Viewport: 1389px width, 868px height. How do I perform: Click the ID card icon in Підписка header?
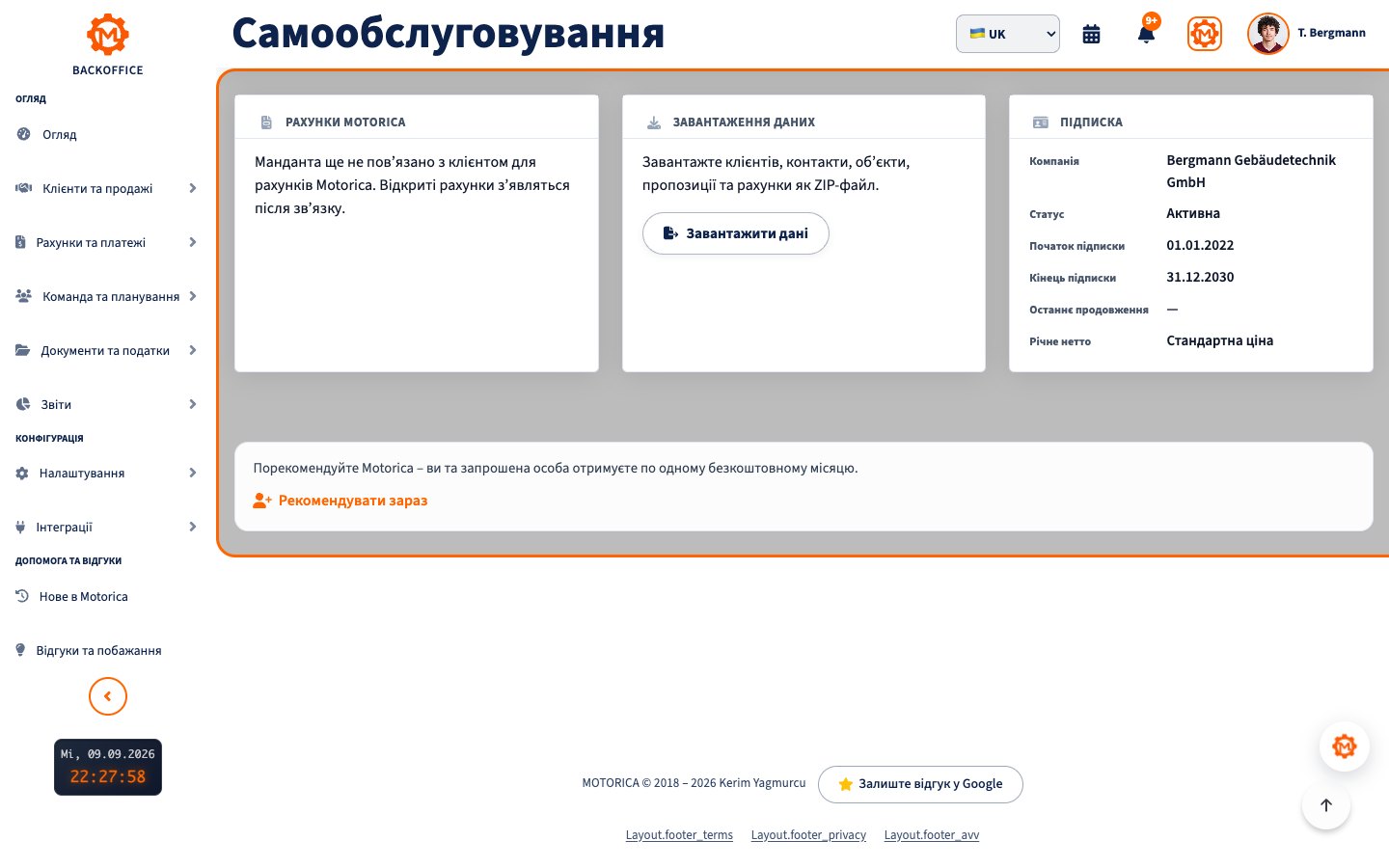pyautogui.click(x=1041, y=122)
